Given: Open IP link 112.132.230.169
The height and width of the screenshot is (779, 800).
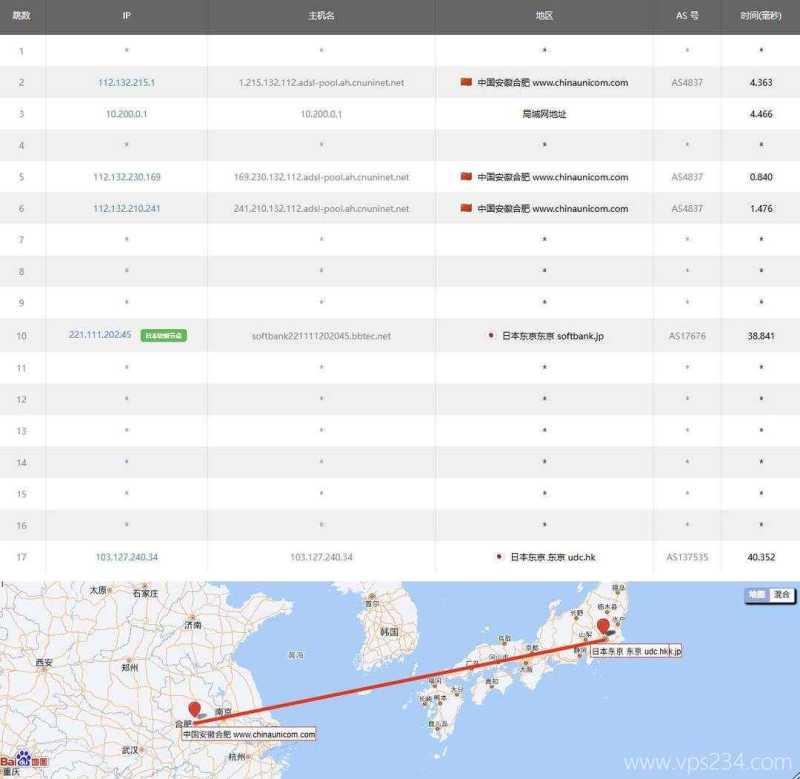Looking at the screenshot, I should (x=126, y=177).
